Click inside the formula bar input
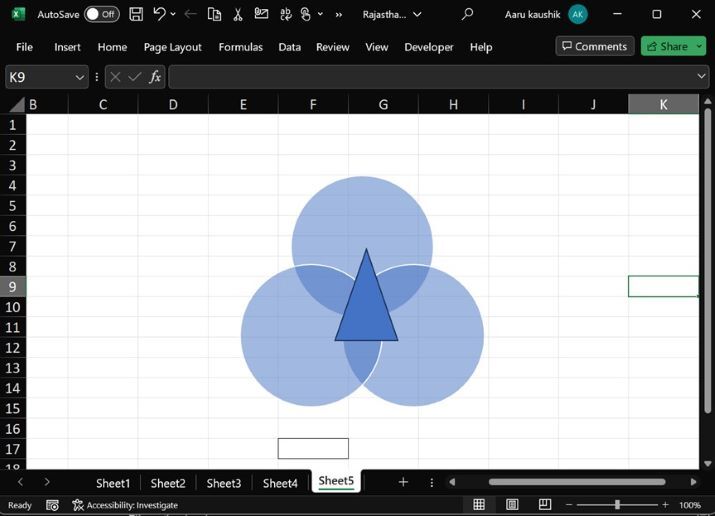This screenshot has height=516, width=715. 431,77
